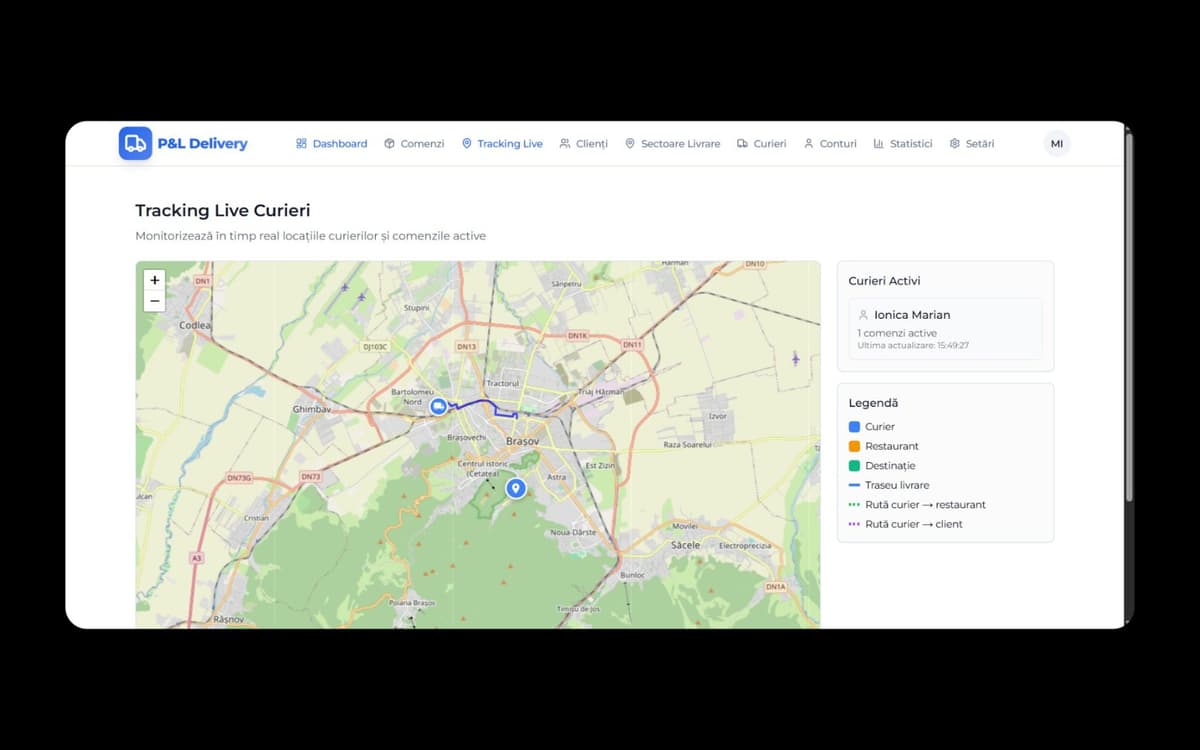Select the Tracking Live nav item
1200x750 pixels.
point(502,144)
